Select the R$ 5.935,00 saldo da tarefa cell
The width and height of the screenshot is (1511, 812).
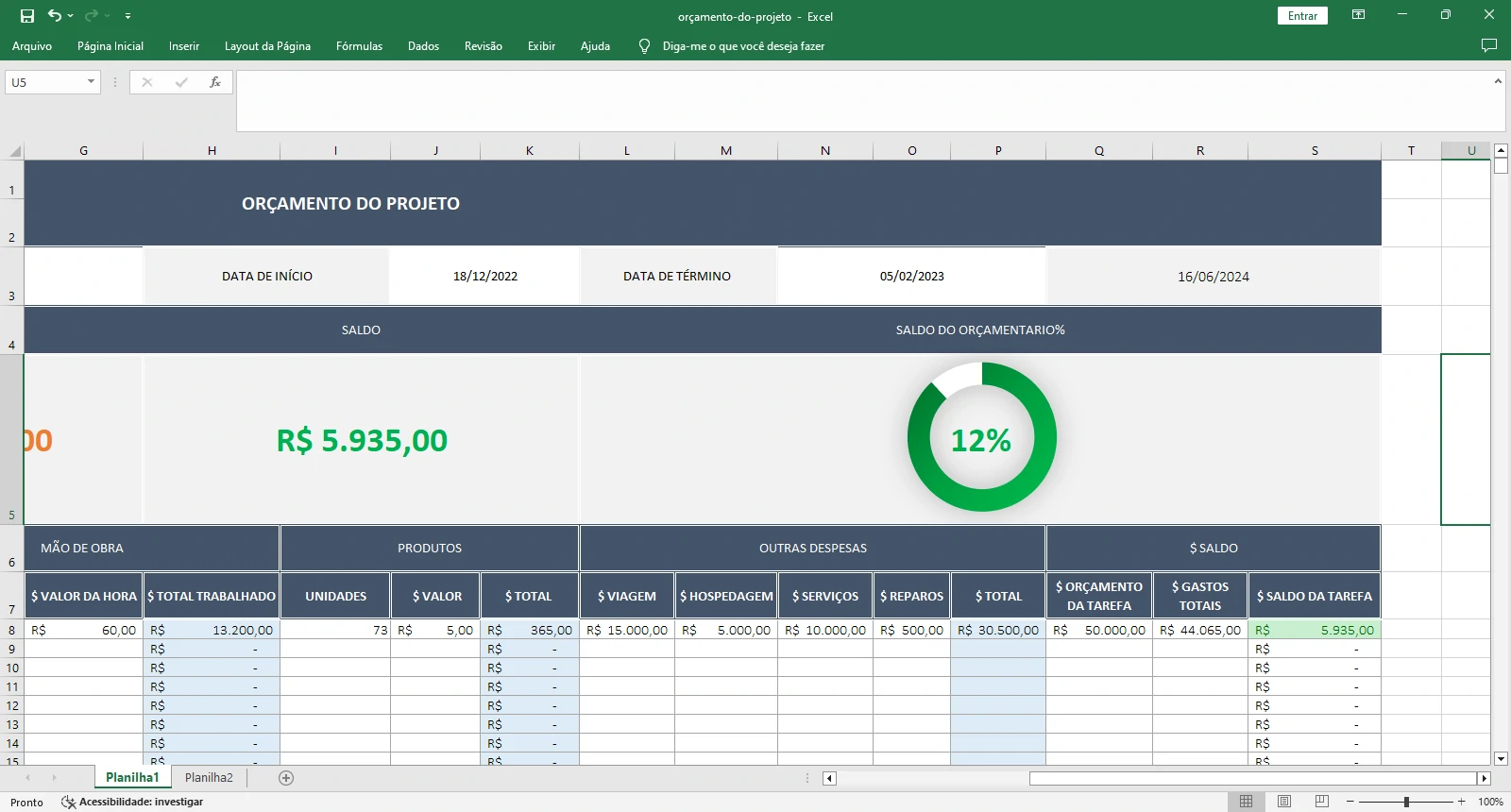1314,630
